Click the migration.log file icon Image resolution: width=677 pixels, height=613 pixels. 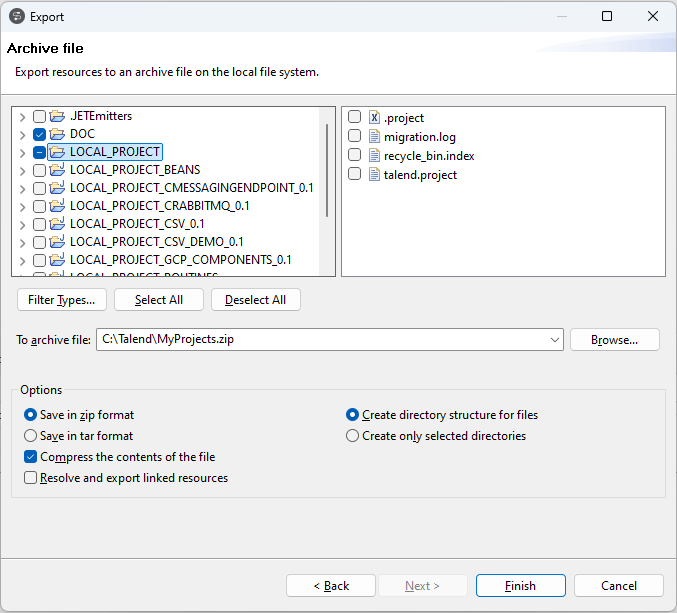point(375,137)
